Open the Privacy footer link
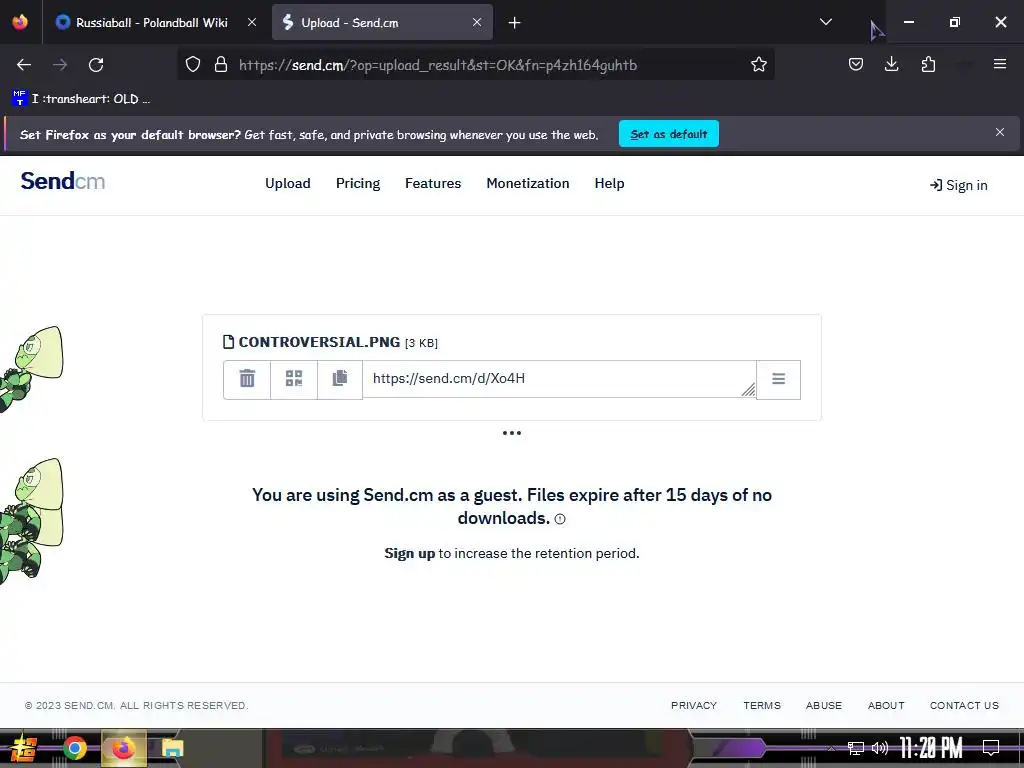 tap(694, 705)
